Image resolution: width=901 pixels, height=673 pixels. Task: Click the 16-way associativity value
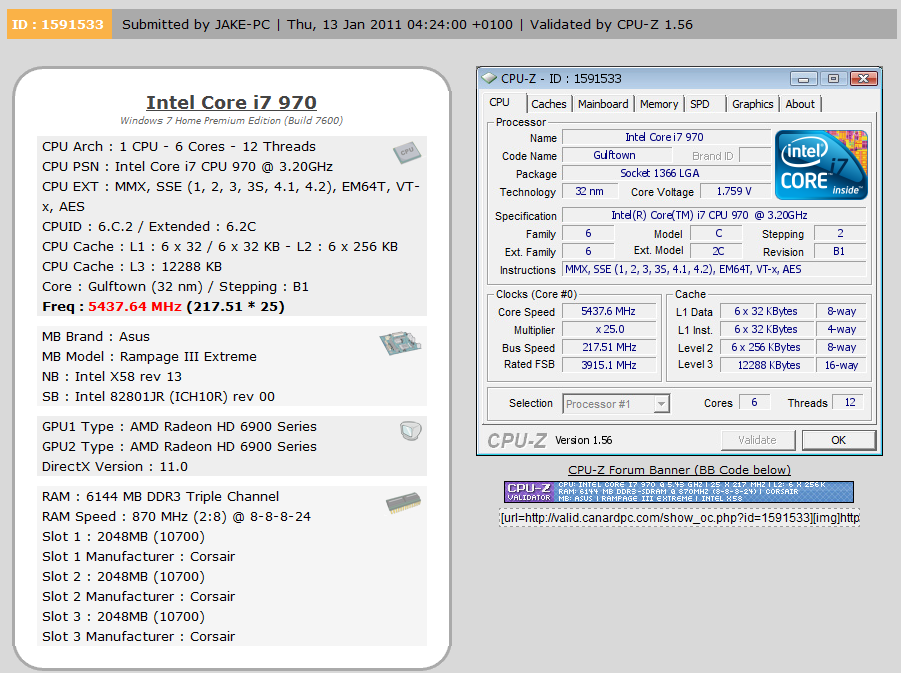[x=841, y=365]
